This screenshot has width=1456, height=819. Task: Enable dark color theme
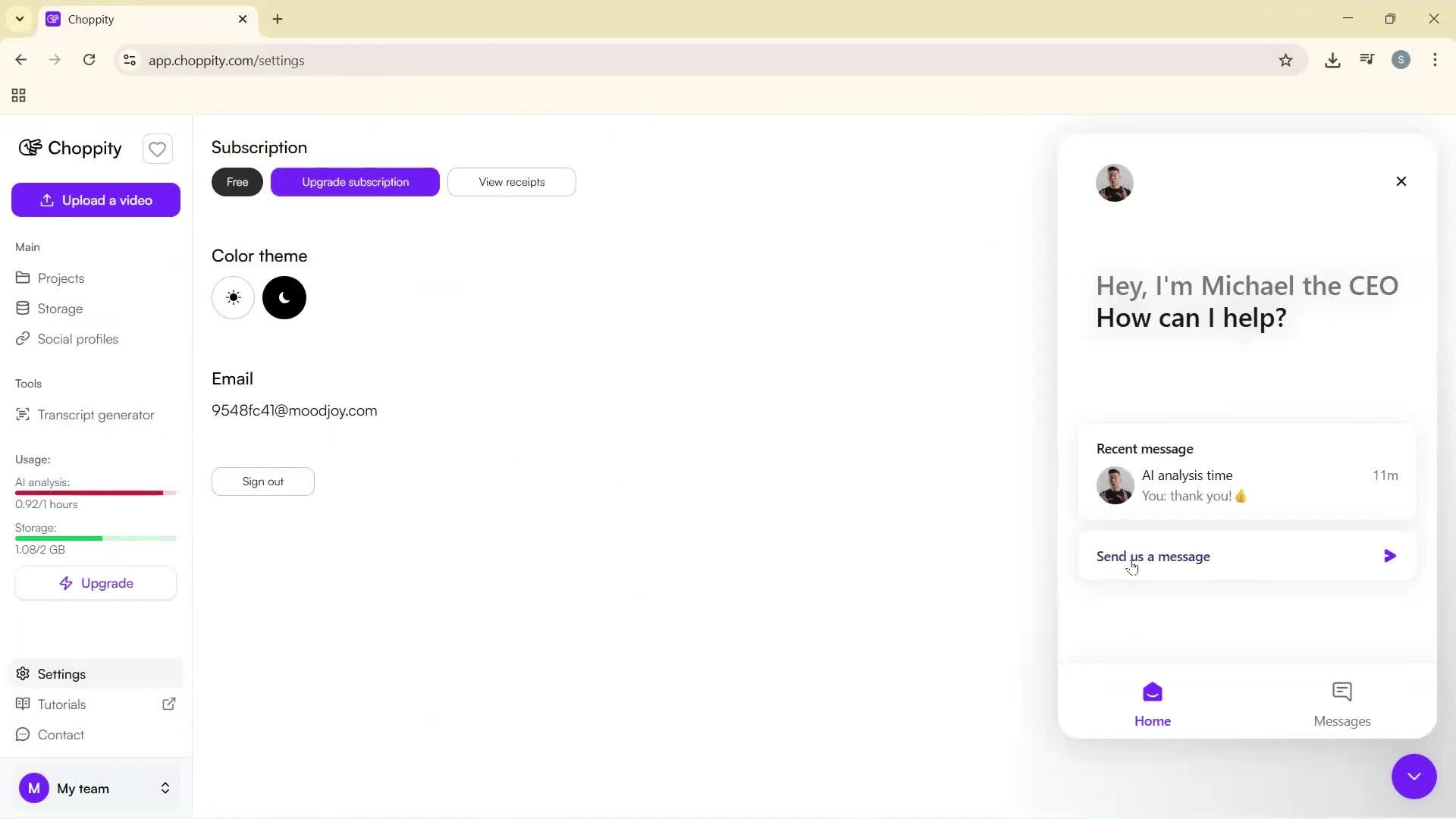click(x=284, y=297)
